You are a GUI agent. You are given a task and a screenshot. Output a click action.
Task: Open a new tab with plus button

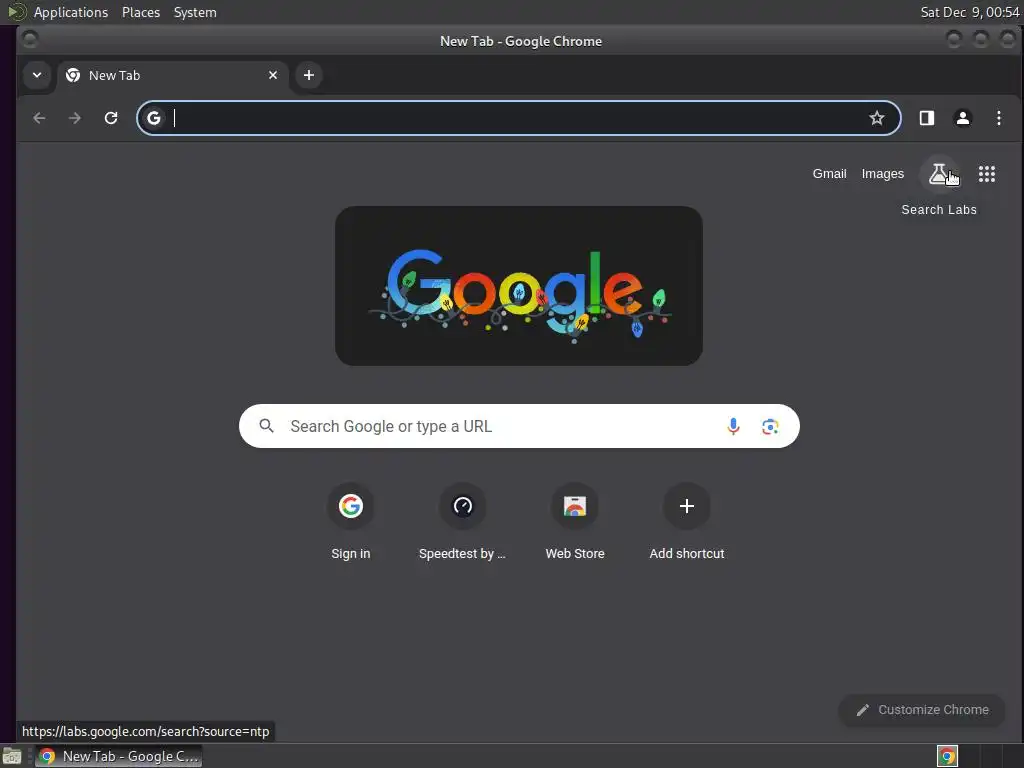pos(309,75)
